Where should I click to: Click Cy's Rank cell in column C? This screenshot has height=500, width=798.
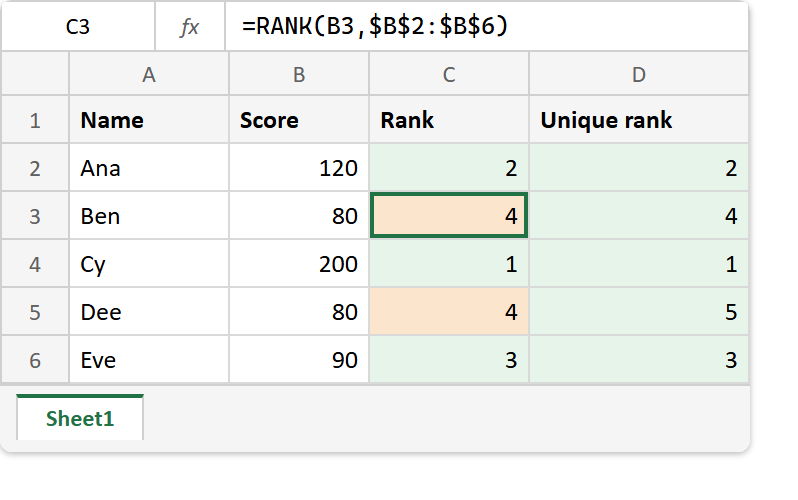click(449, 264)
